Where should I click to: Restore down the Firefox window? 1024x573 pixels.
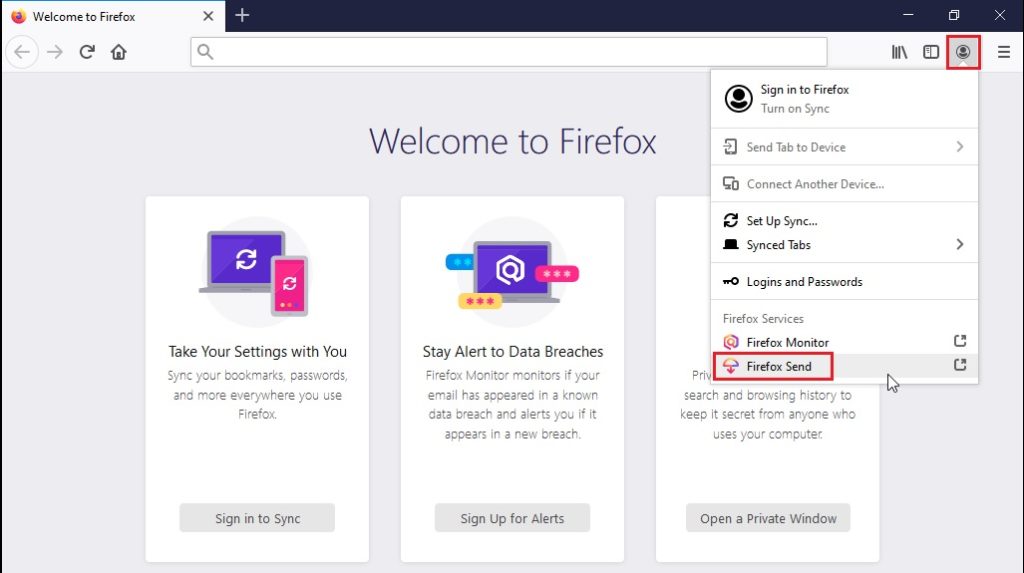click(x=953, y=14)
